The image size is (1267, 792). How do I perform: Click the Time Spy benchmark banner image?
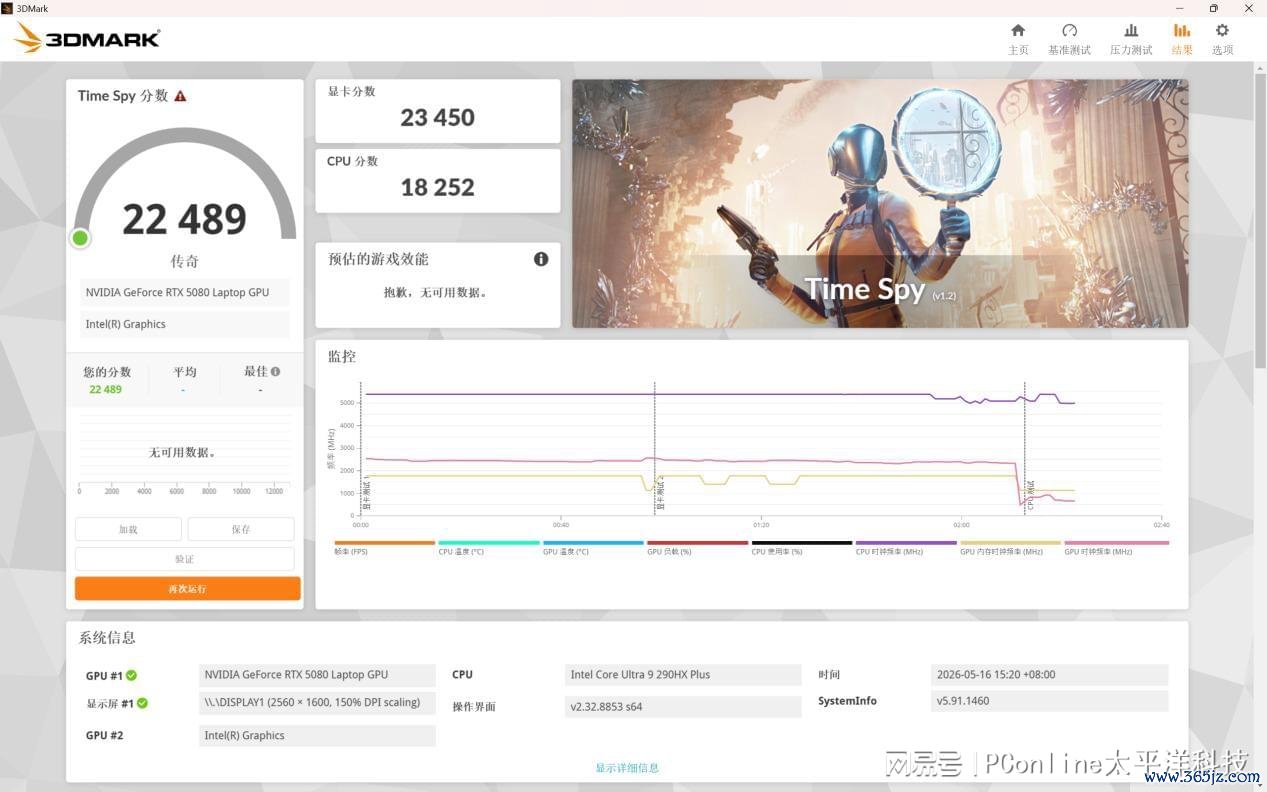pos(880,203)
